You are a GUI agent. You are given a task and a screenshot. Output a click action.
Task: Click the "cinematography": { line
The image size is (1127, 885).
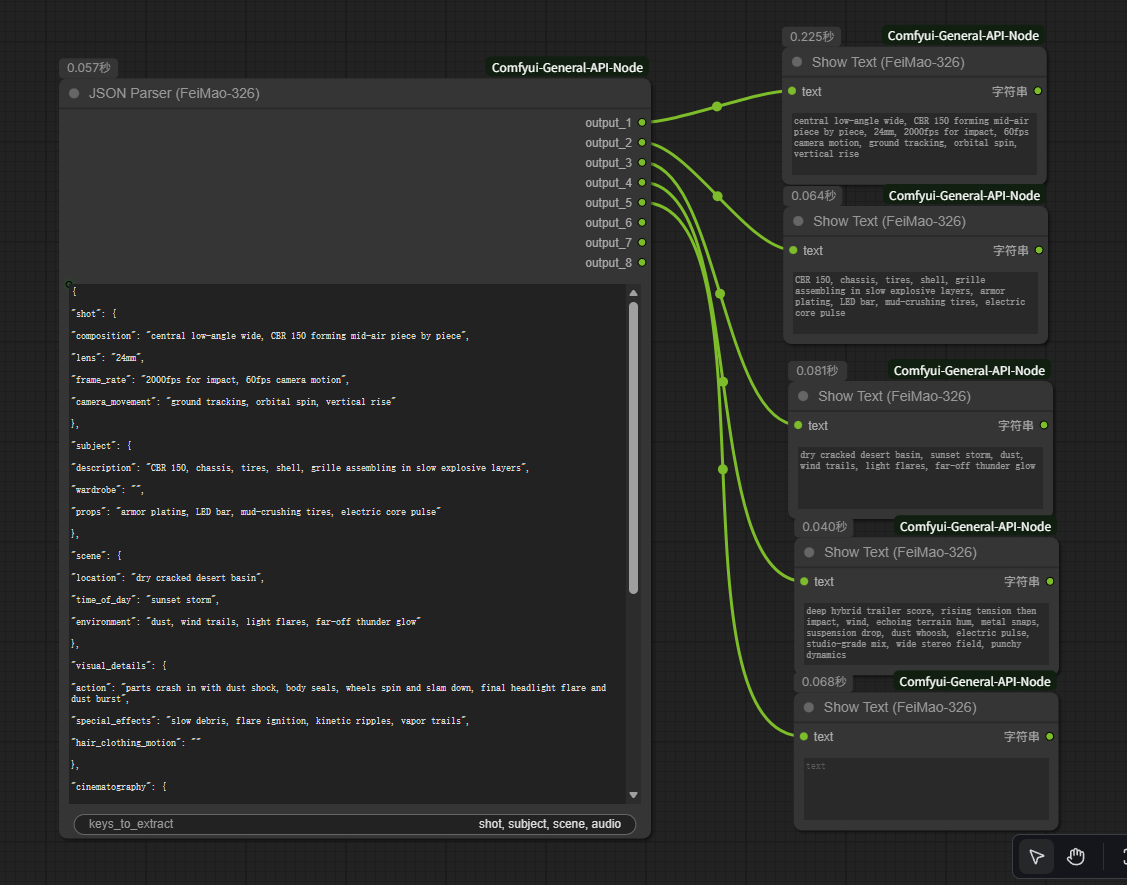[x=119, y=787]
